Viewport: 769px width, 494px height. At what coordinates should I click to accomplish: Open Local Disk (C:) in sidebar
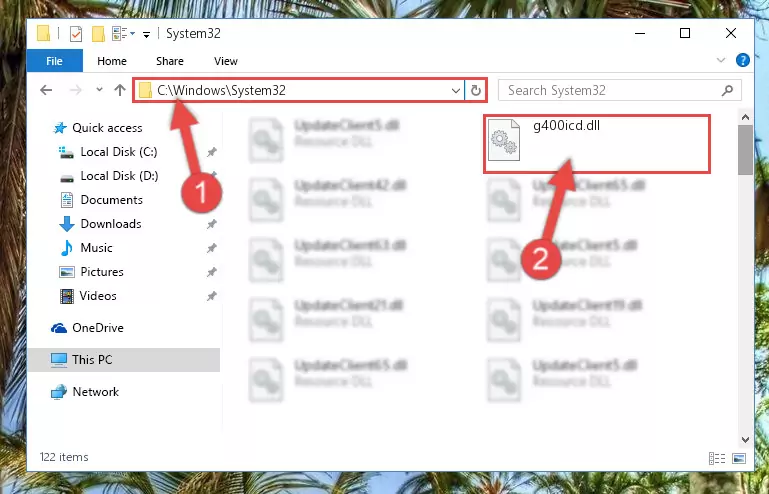[119, 152]
